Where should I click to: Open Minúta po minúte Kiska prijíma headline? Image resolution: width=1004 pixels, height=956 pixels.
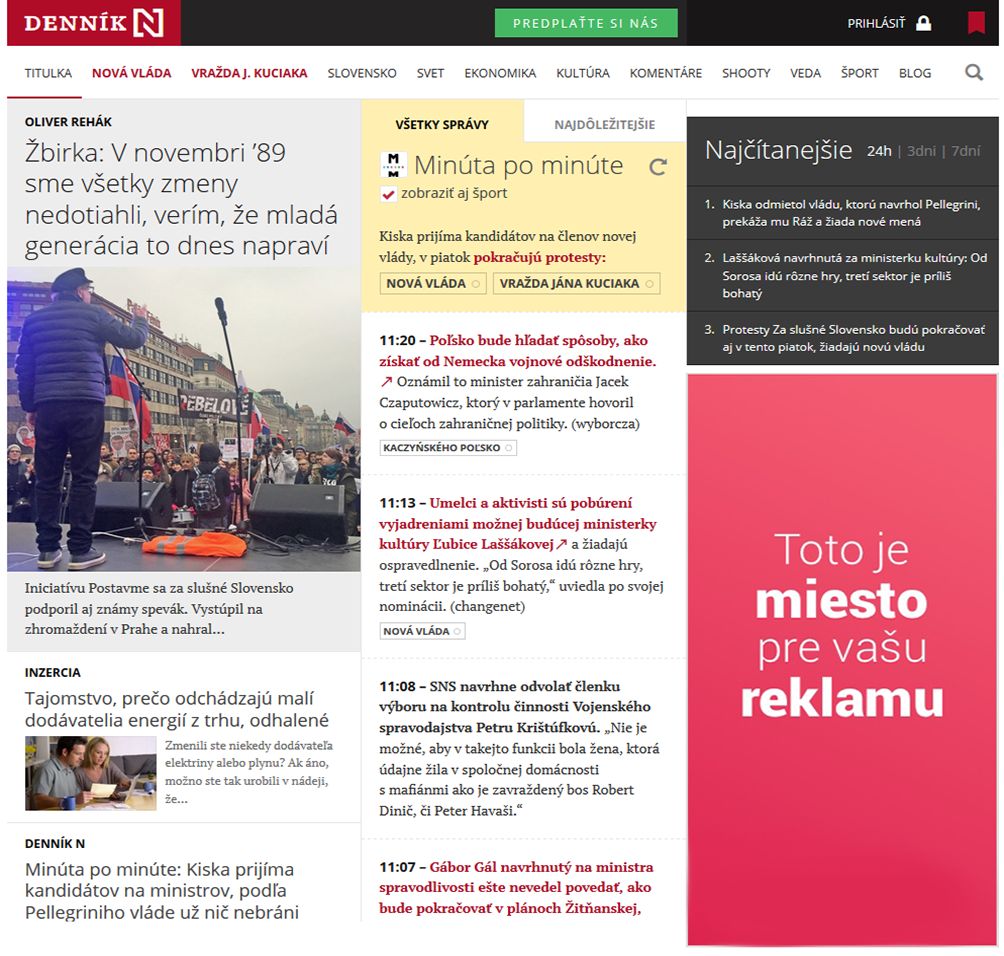point(162,891)
